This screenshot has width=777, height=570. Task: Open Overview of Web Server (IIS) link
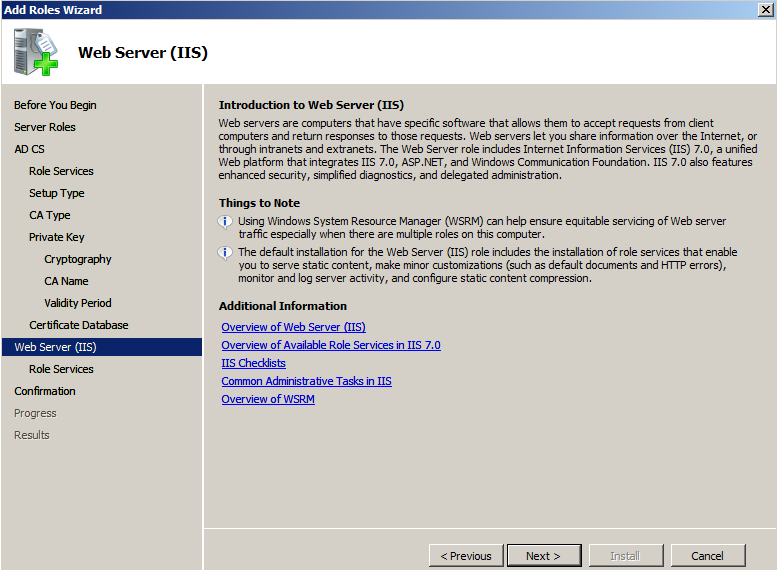293,327
